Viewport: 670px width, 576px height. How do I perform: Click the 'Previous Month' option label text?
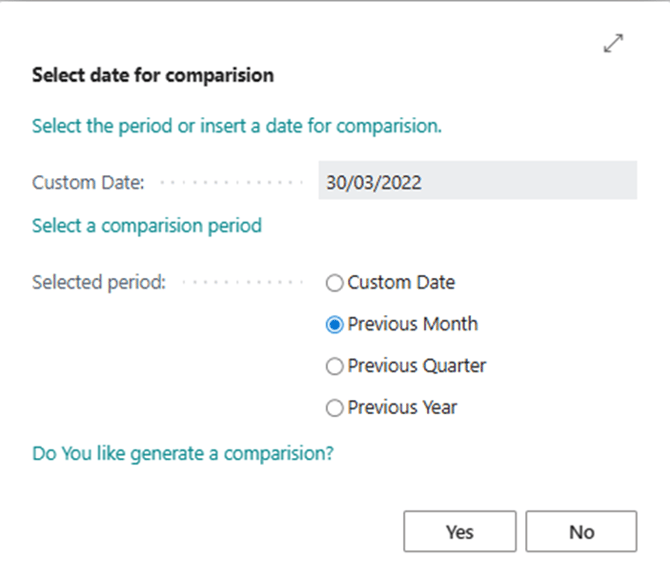coord(412,325)
